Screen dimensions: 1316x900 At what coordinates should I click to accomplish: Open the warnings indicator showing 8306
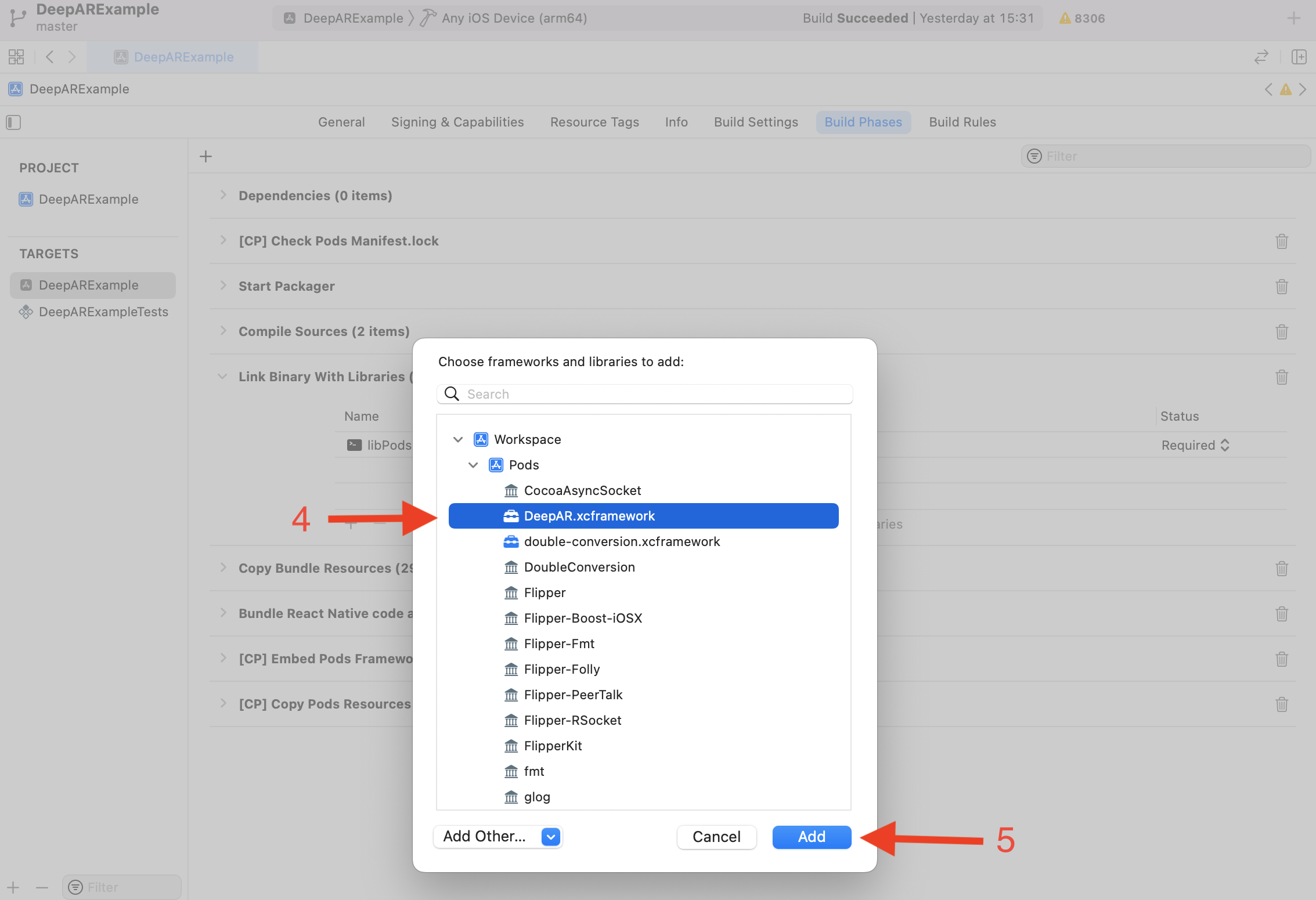[x=1082, y=18]
